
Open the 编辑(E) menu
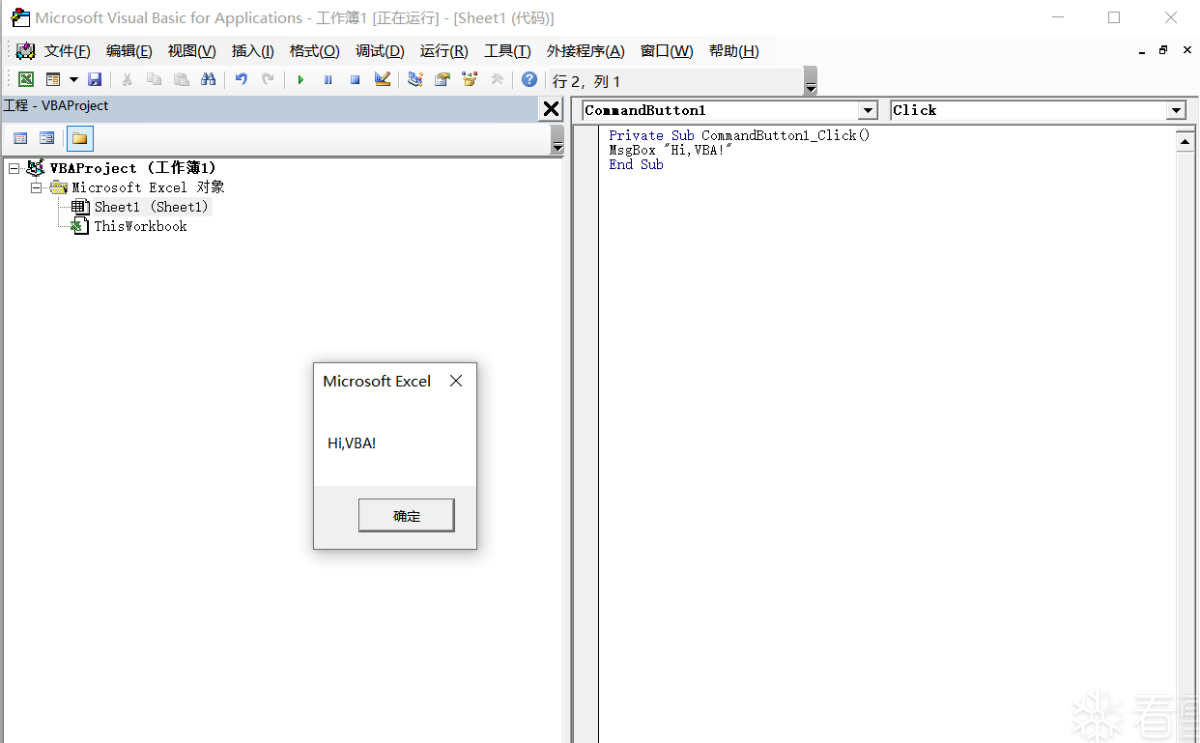coord(129,51)
